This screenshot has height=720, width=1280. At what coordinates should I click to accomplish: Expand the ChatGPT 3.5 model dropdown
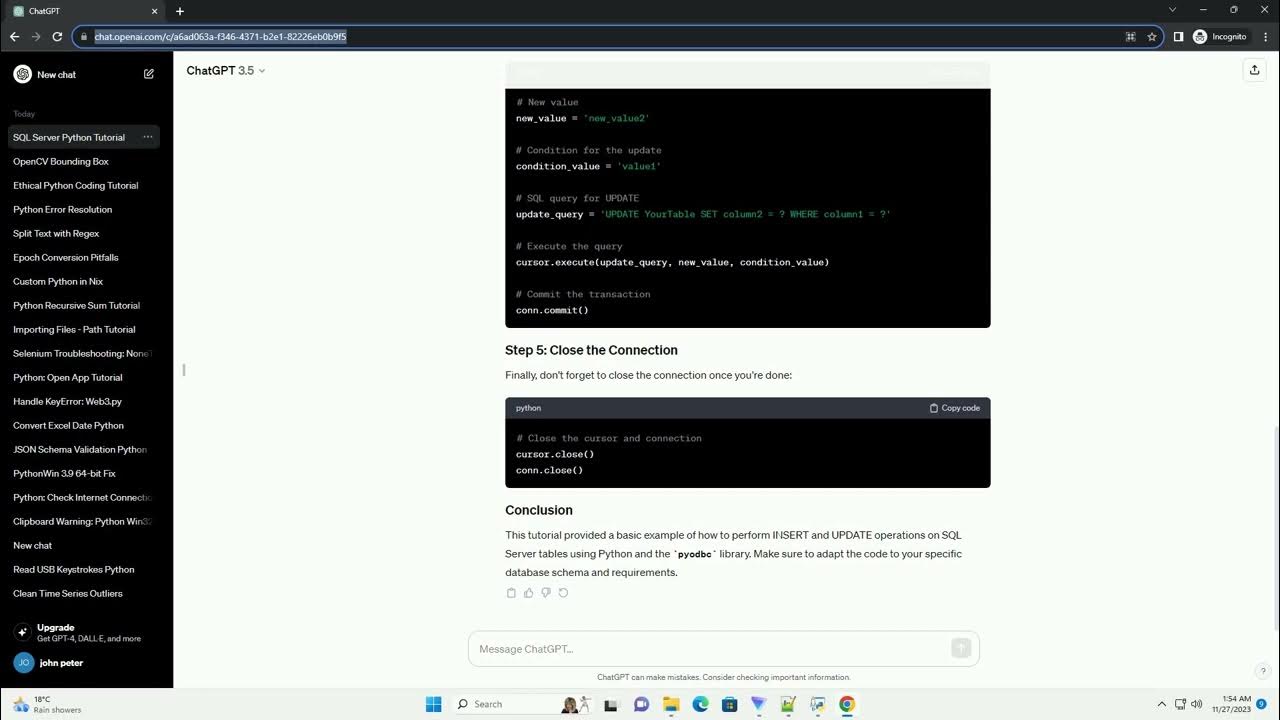click(226, 70)
